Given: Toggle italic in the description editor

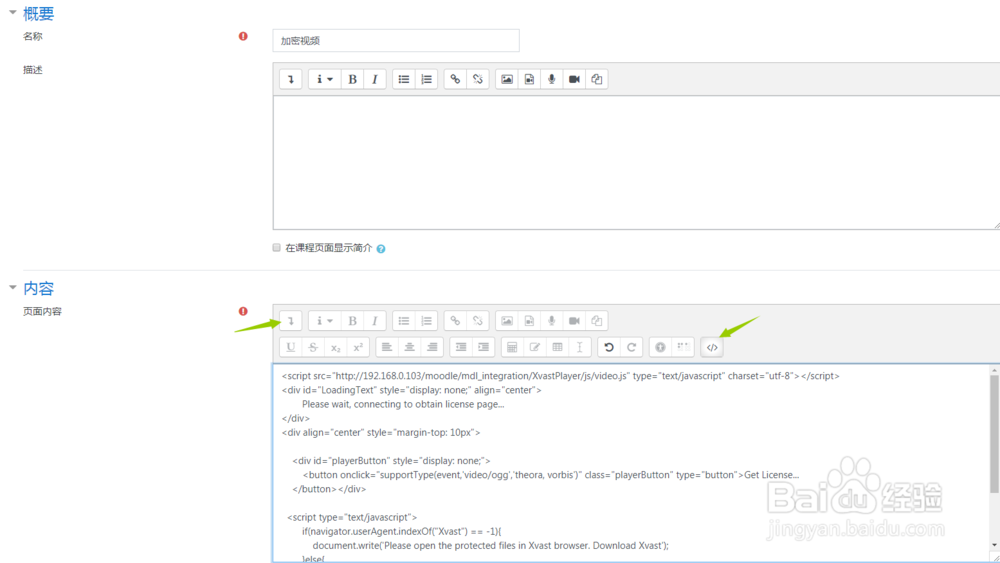Looking at the screenshot, I should tap(375, 79).
